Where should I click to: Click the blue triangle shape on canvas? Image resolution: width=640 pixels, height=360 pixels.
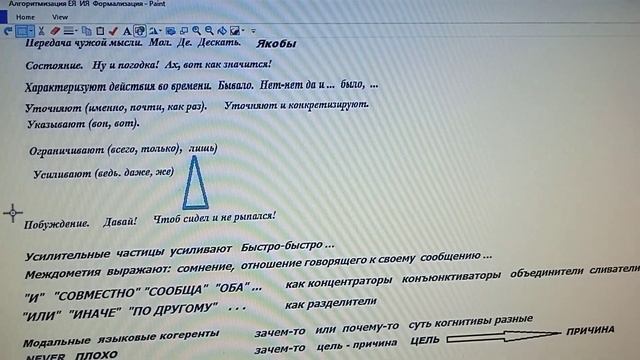tap(195, 183)
